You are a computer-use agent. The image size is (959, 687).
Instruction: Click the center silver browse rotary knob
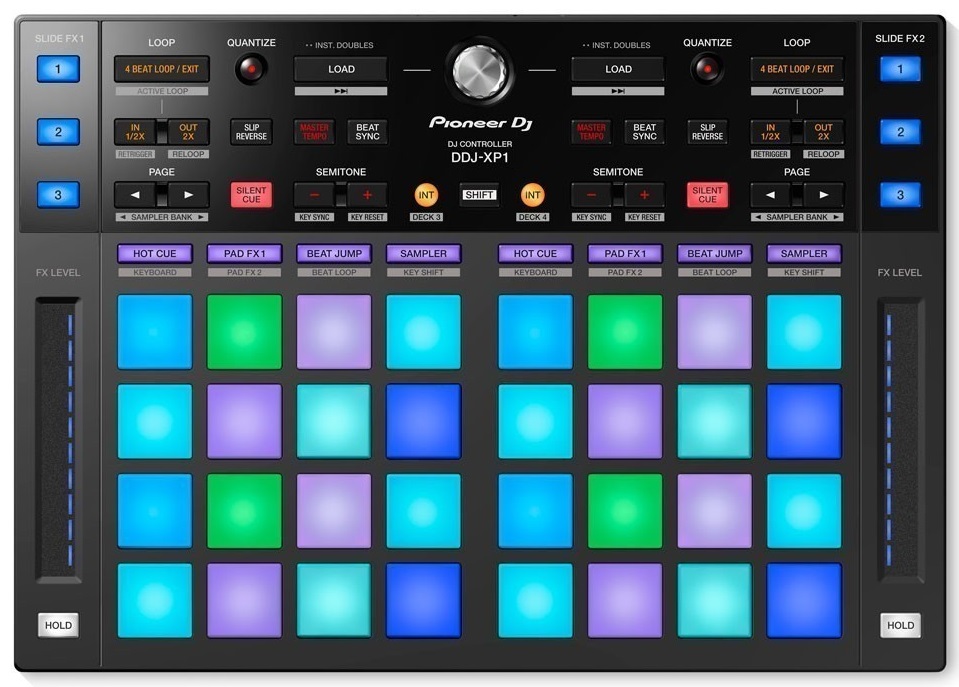tap(480, 72)
